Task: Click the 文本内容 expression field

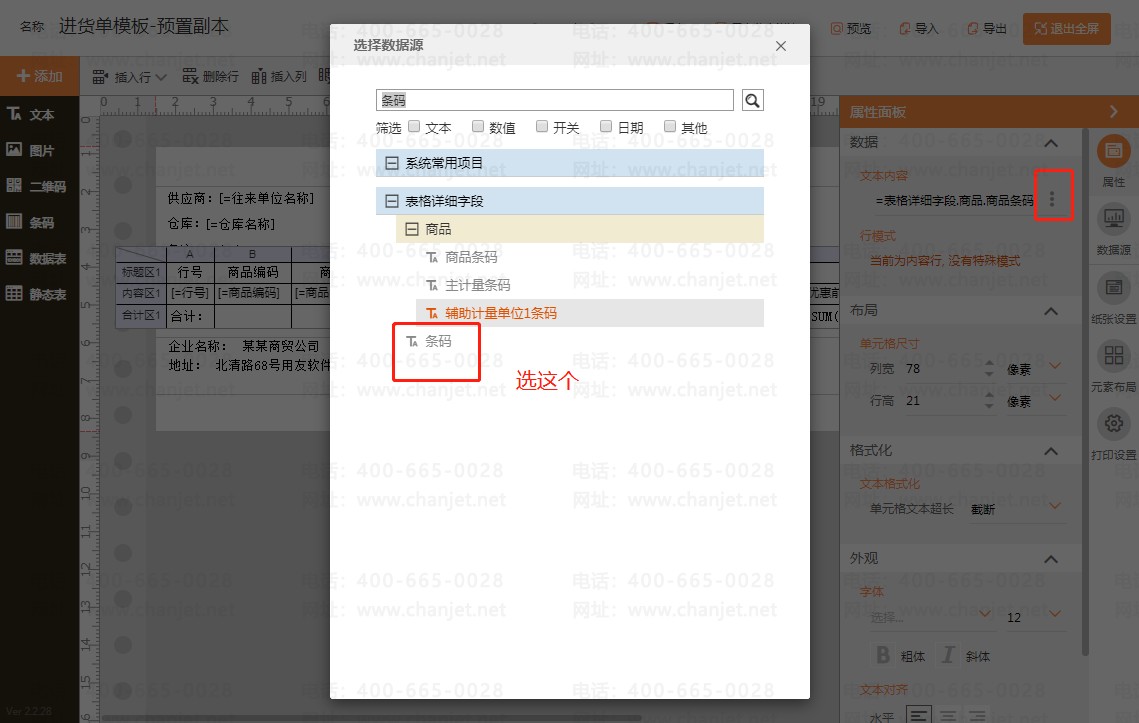Action: click(x=954, y=200)
